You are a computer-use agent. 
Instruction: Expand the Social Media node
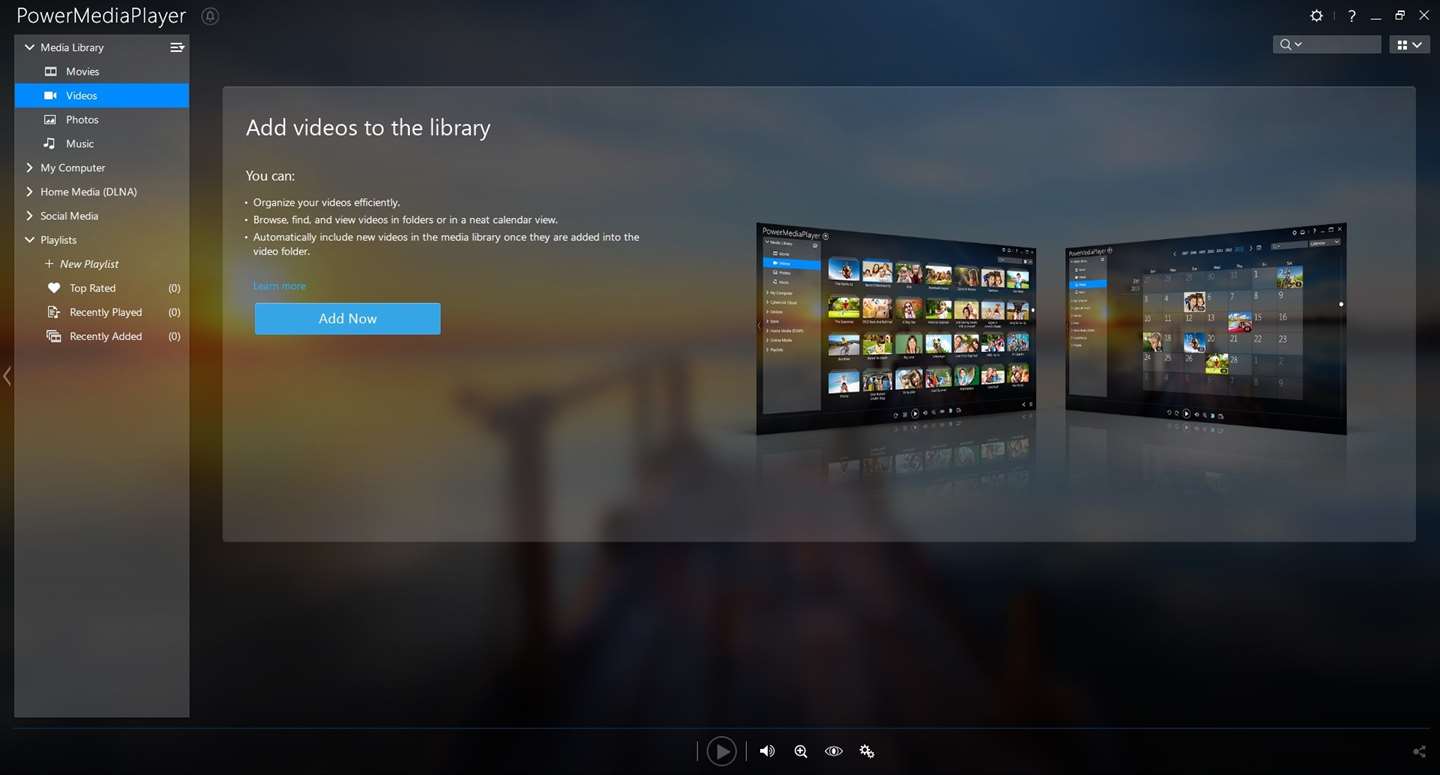30,216
